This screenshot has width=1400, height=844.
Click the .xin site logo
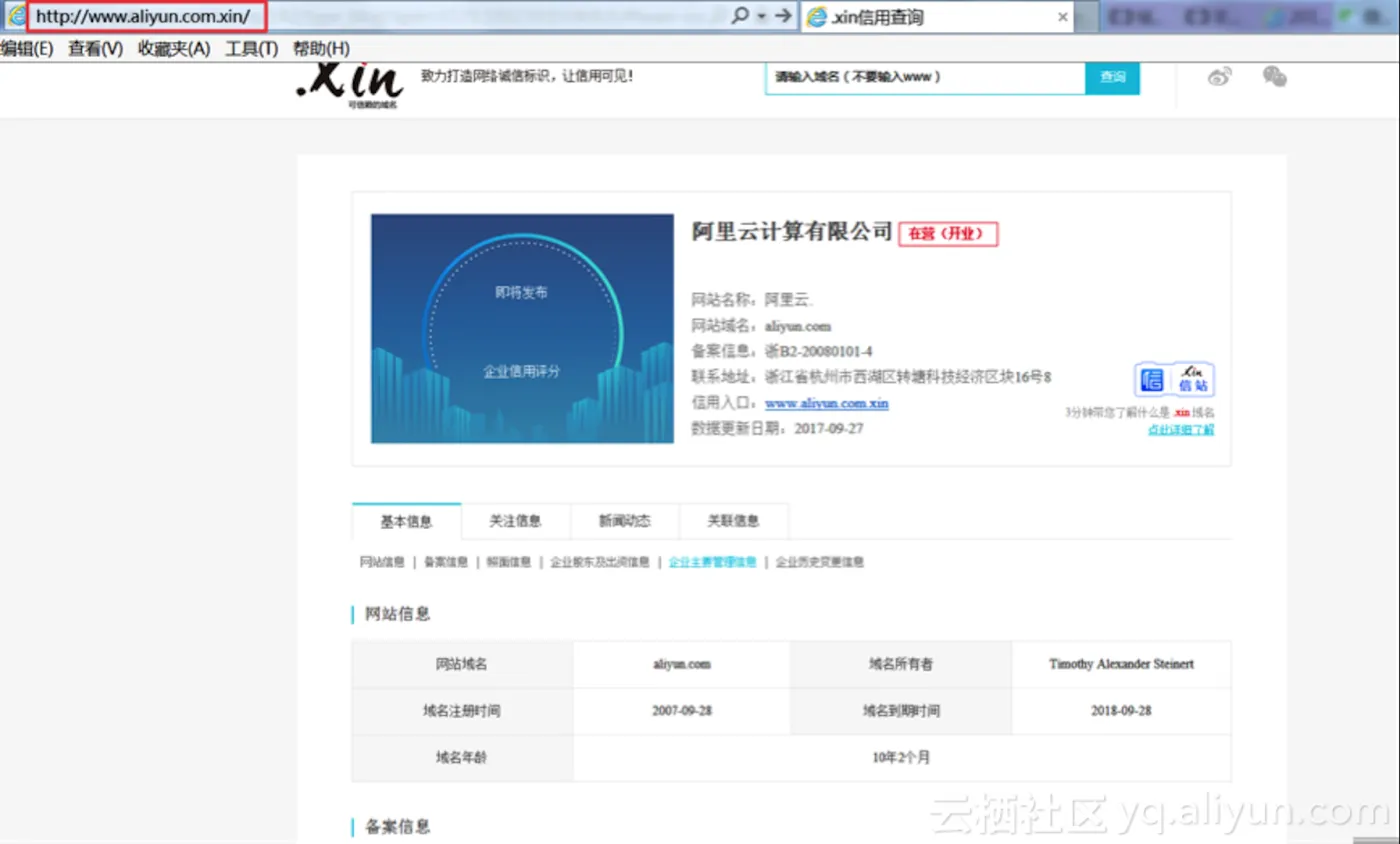[350, 86]
